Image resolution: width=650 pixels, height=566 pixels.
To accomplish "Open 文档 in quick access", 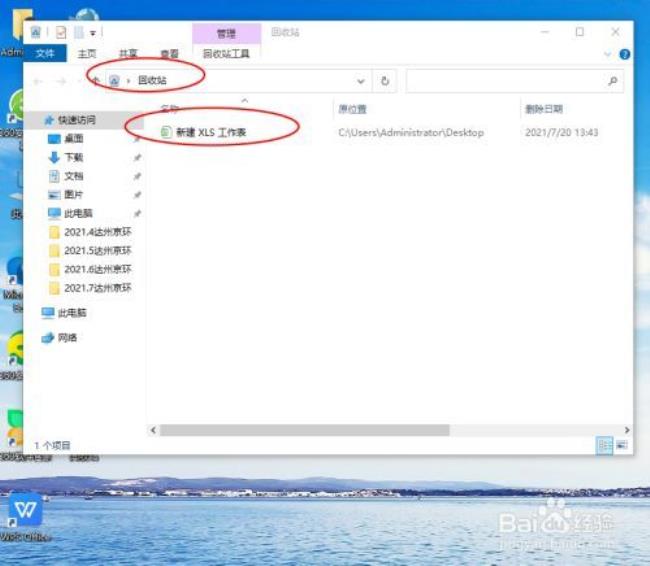I will [x=74, y=176].
